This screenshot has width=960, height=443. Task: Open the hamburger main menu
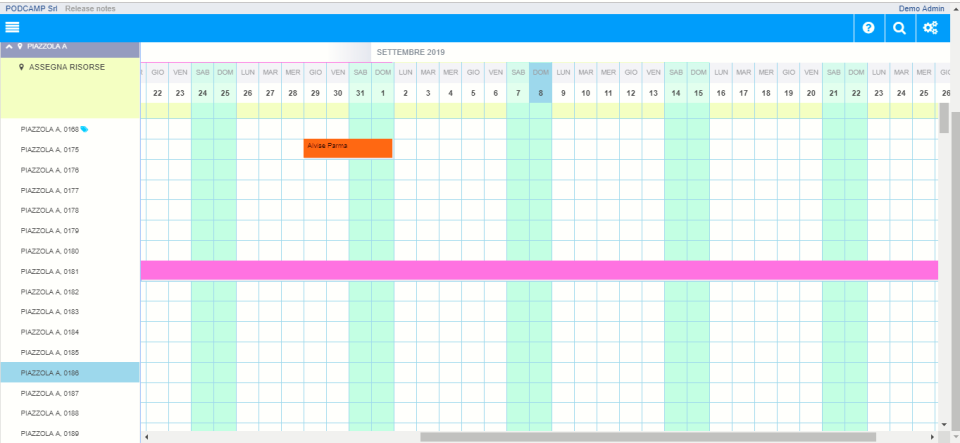[x=12, y=28]
